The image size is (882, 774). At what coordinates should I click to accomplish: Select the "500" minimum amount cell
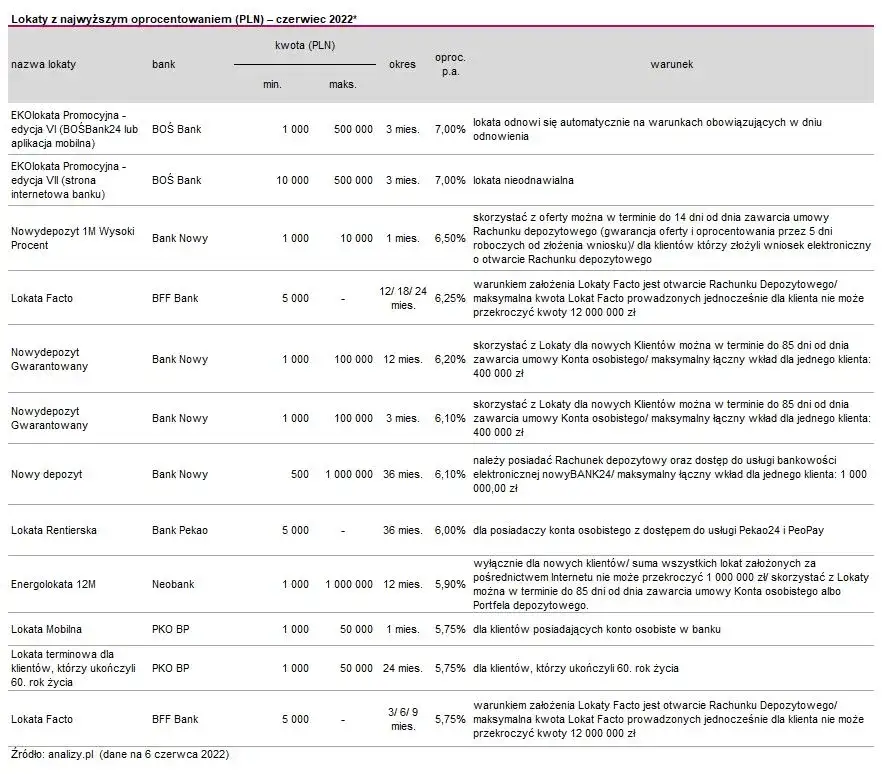point(300,474)
